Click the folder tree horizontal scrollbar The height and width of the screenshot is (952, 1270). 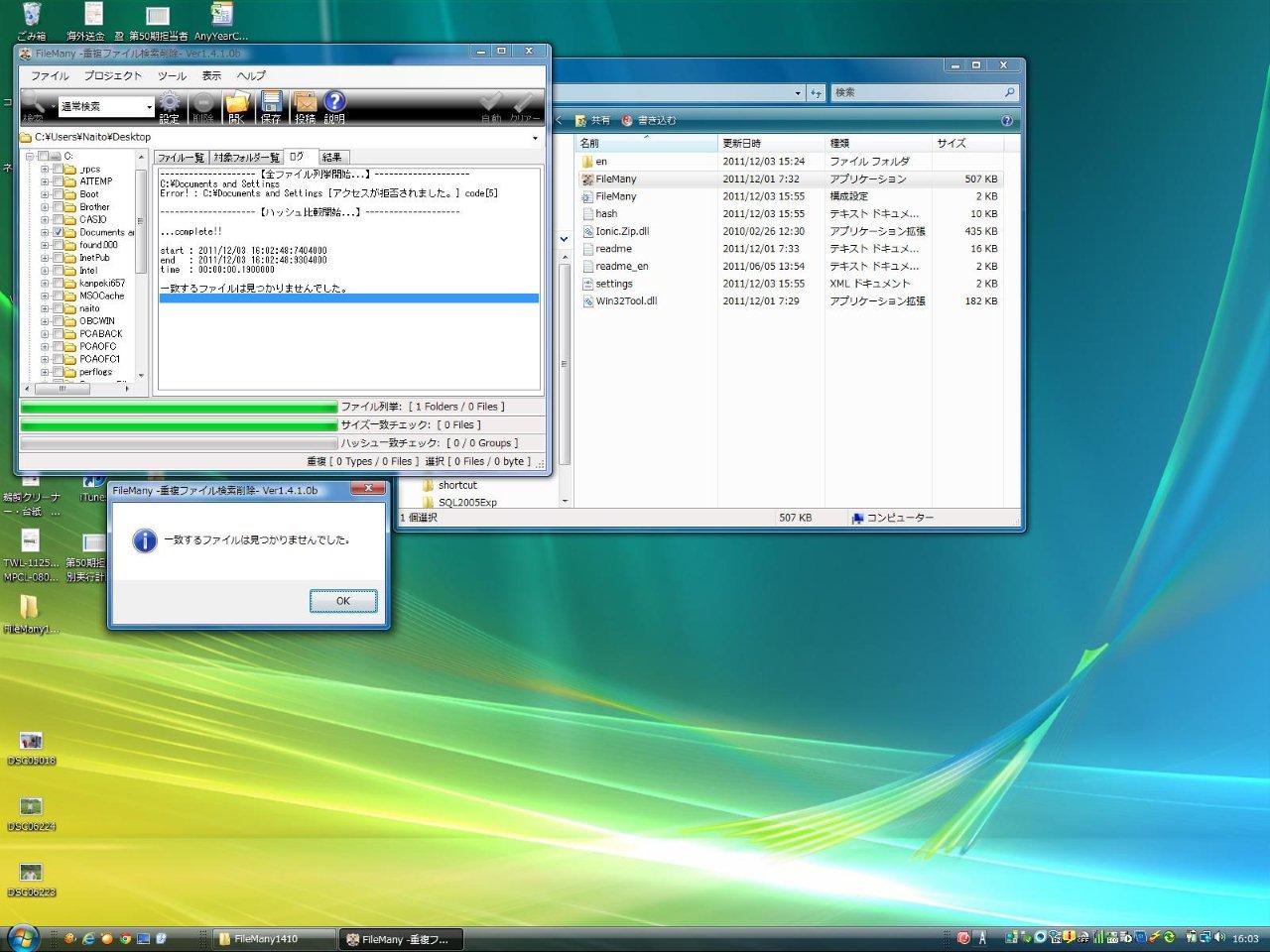pyautogui.click(x=76, y=389)
